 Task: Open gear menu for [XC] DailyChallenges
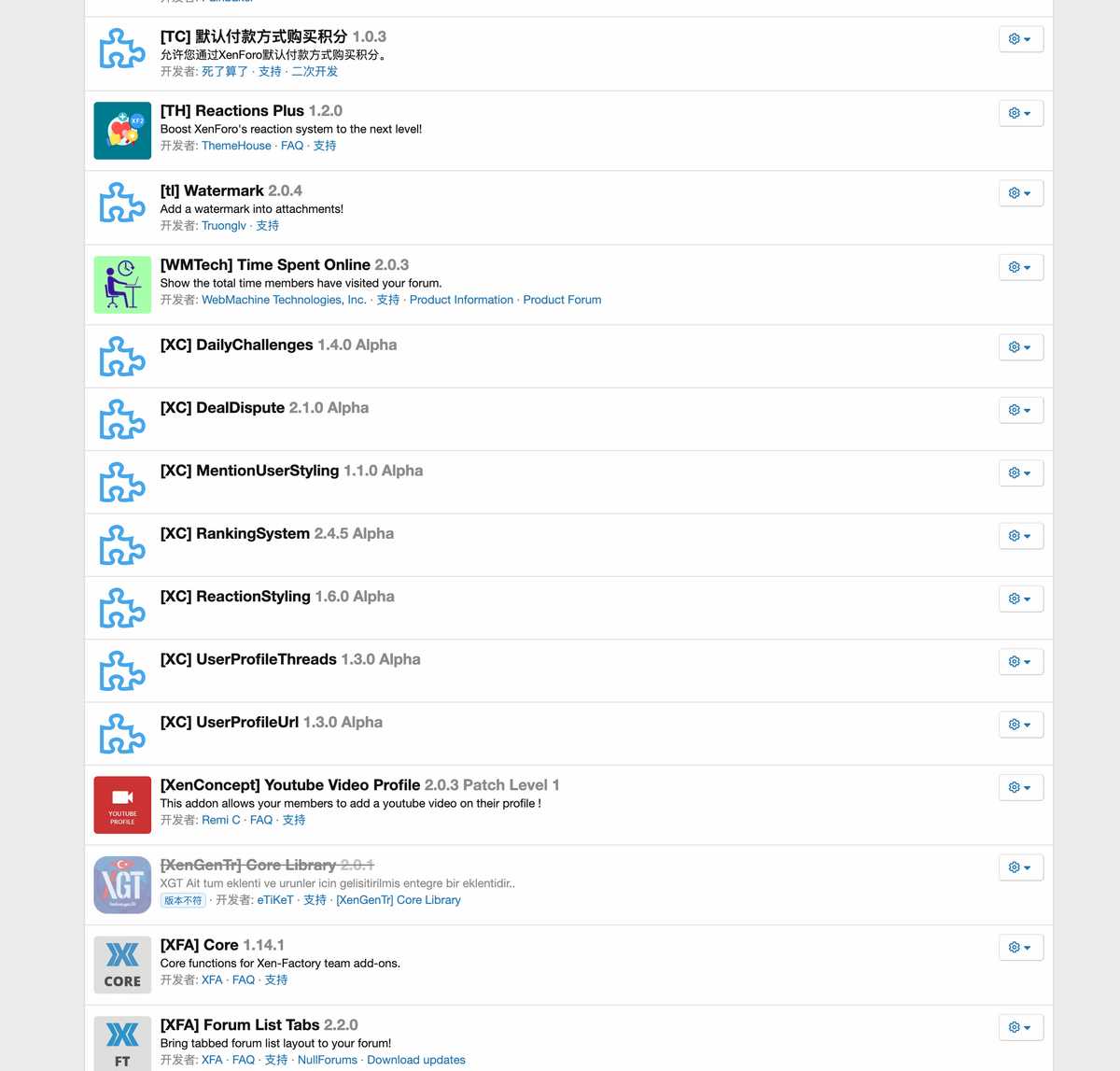point(1020,347)
